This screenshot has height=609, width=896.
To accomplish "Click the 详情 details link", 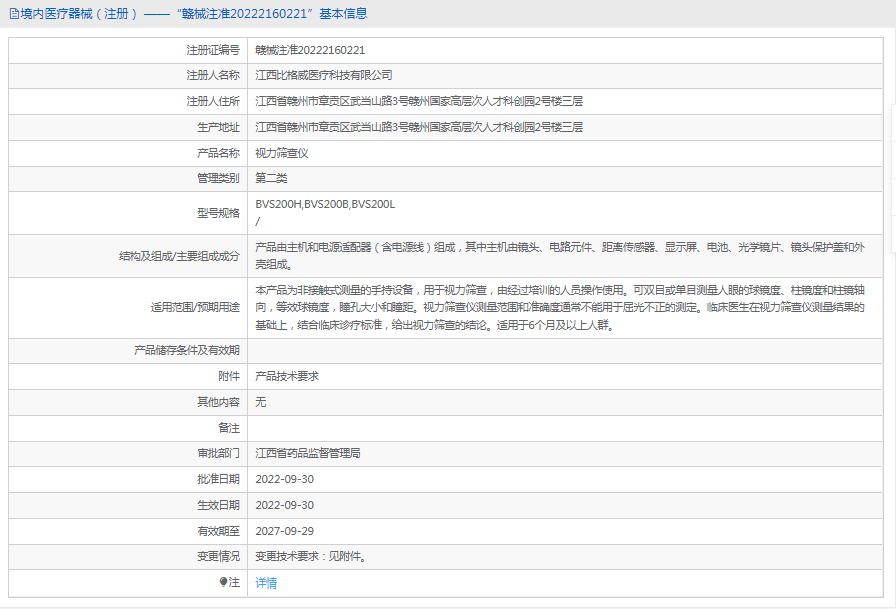I will [x=266, y=583].
